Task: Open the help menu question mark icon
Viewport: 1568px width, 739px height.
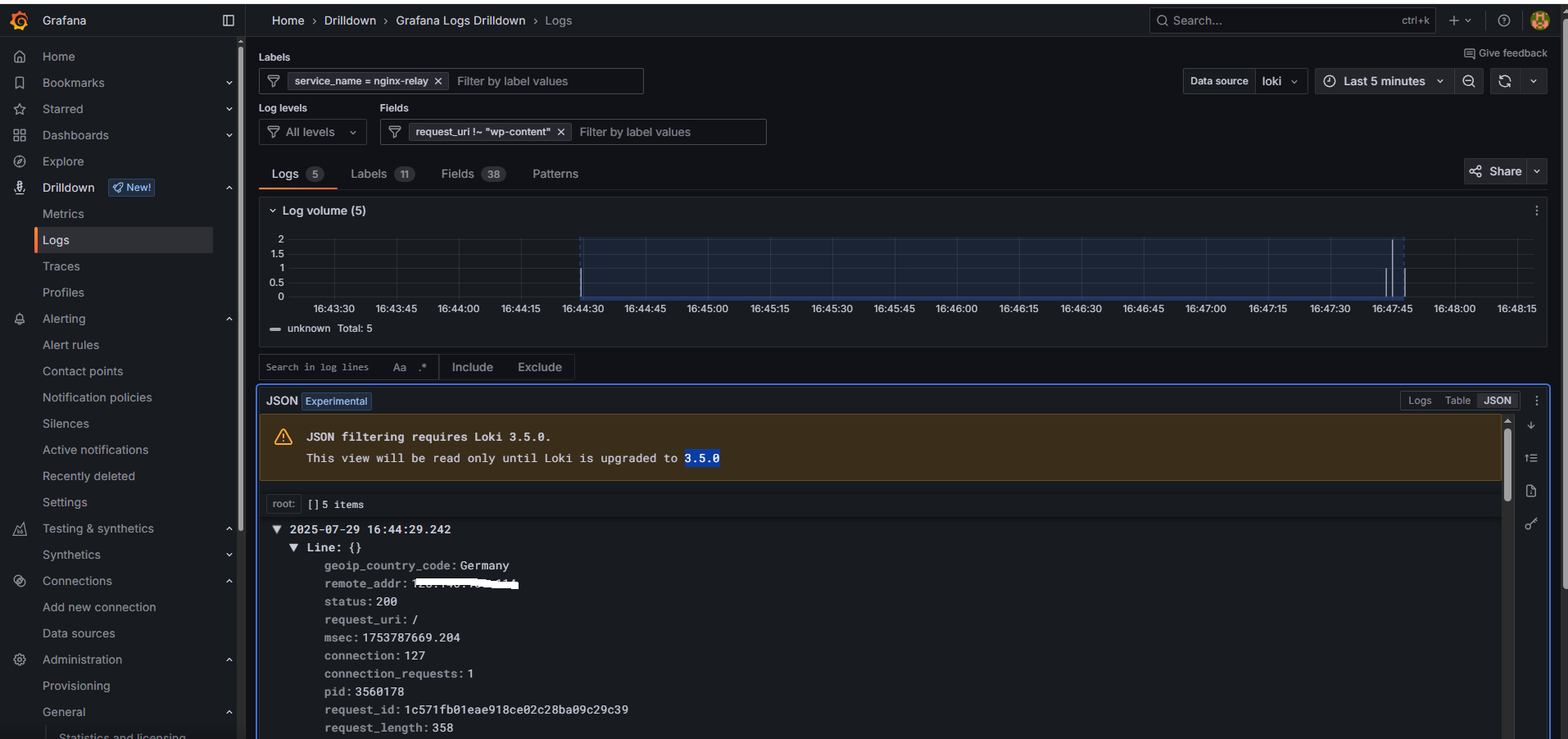Action: click(x=1504, y=20)
